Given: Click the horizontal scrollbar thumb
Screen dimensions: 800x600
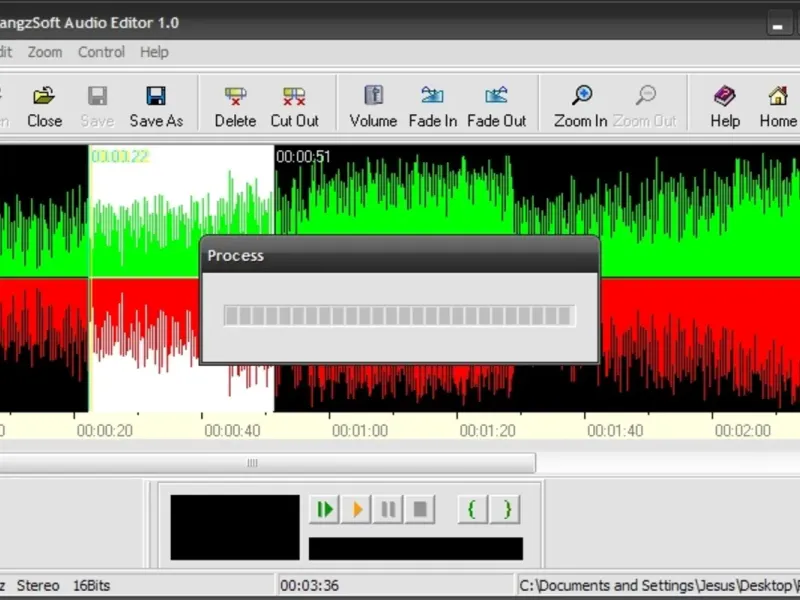Looking at the screenshot, I should point(267,463).
